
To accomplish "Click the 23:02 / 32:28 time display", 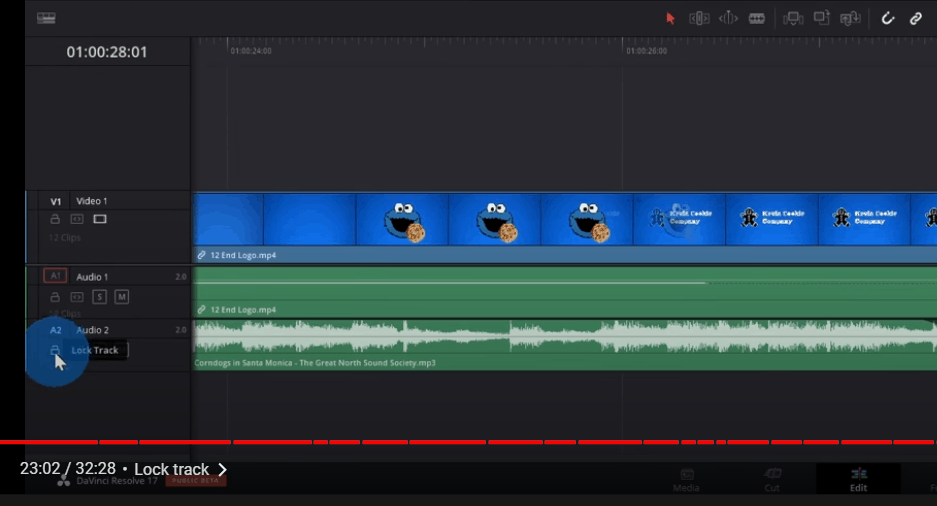I will (68, 469).
